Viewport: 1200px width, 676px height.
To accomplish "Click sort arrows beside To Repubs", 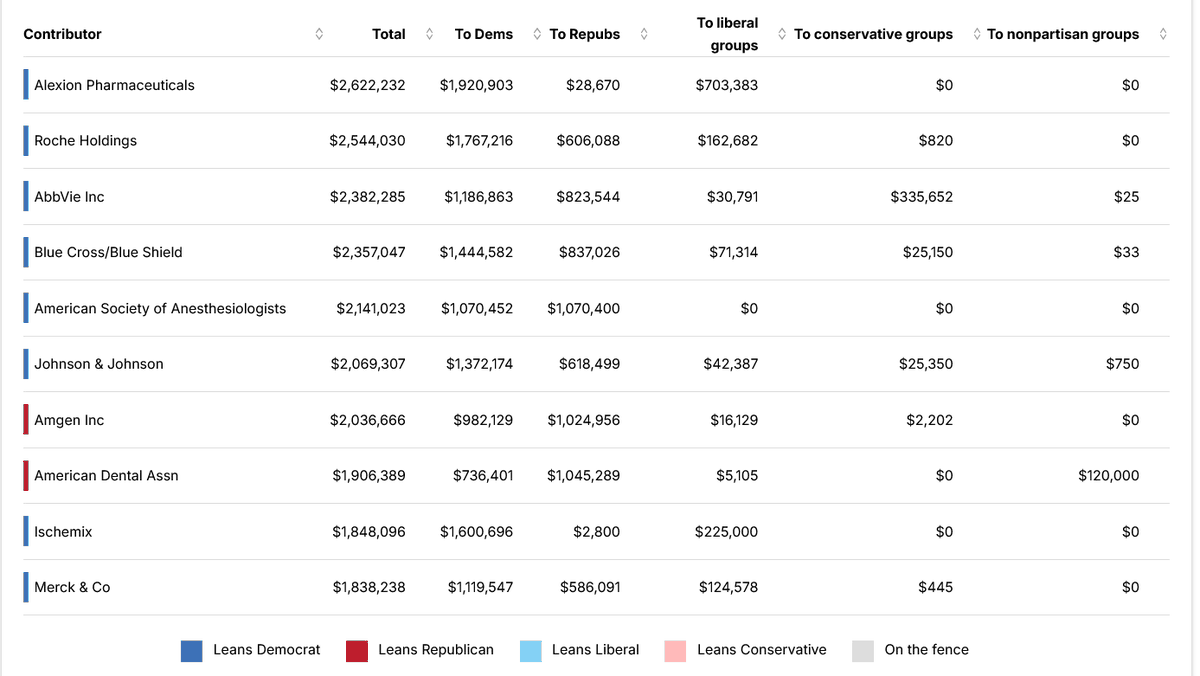I will click(644, 34).
